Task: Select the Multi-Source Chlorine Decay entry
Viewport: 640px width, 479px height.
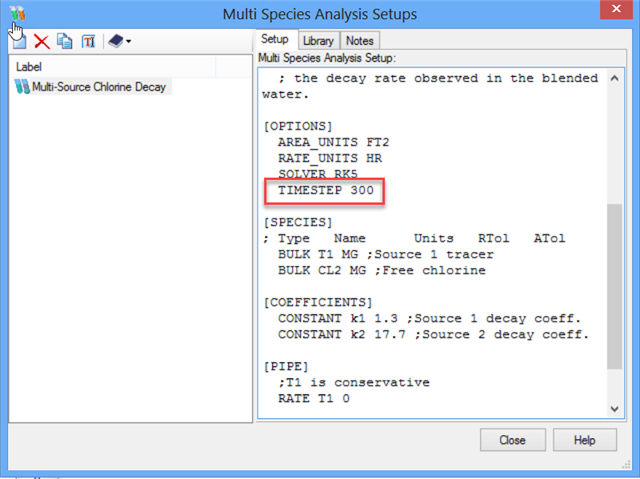Action: (x=99, y=87)
